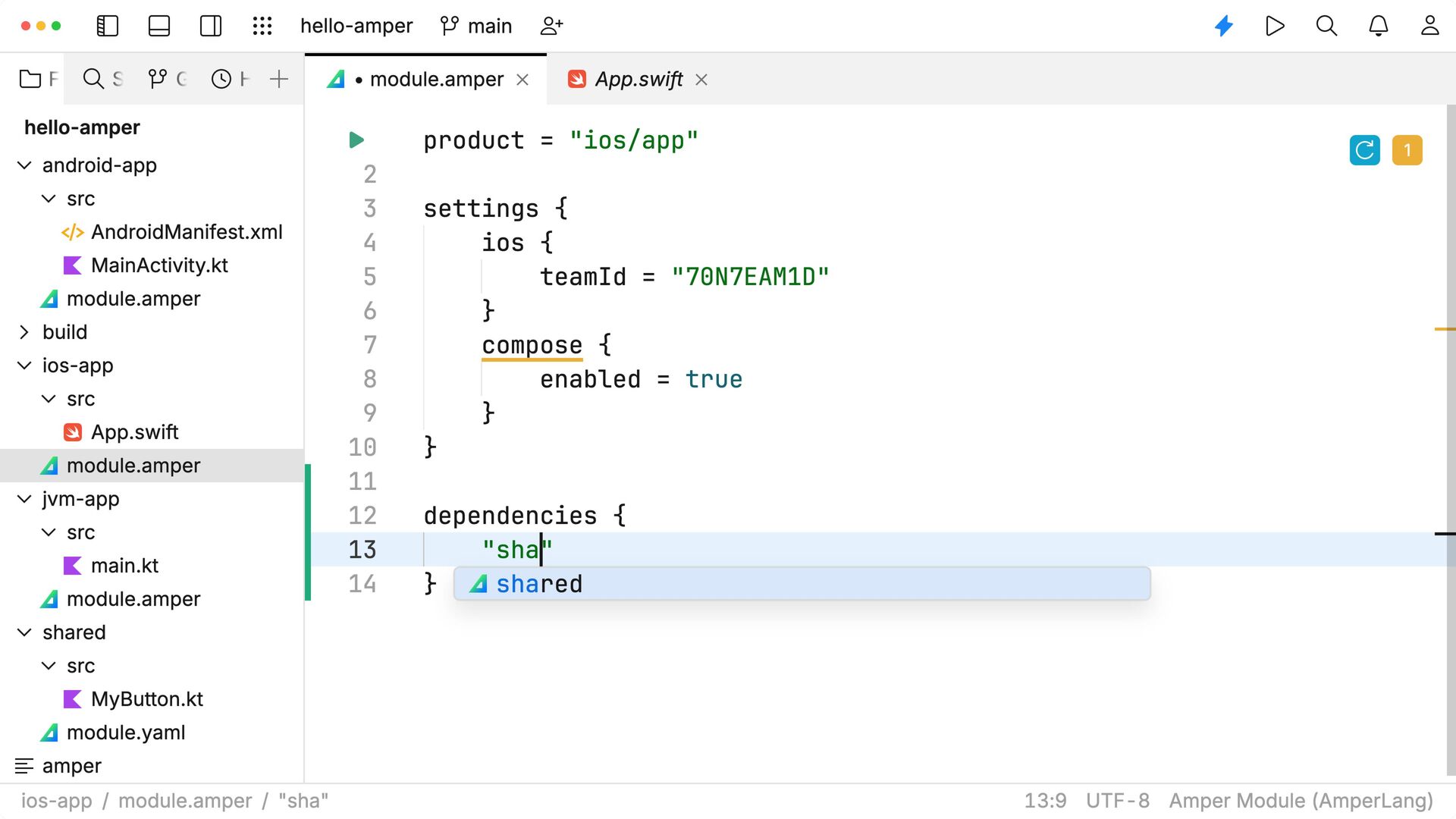Image resolution: width=1456 pixels, height=819 pixels.
Task: Collapse src folder under jvm-app
Action: coord(49,532)
